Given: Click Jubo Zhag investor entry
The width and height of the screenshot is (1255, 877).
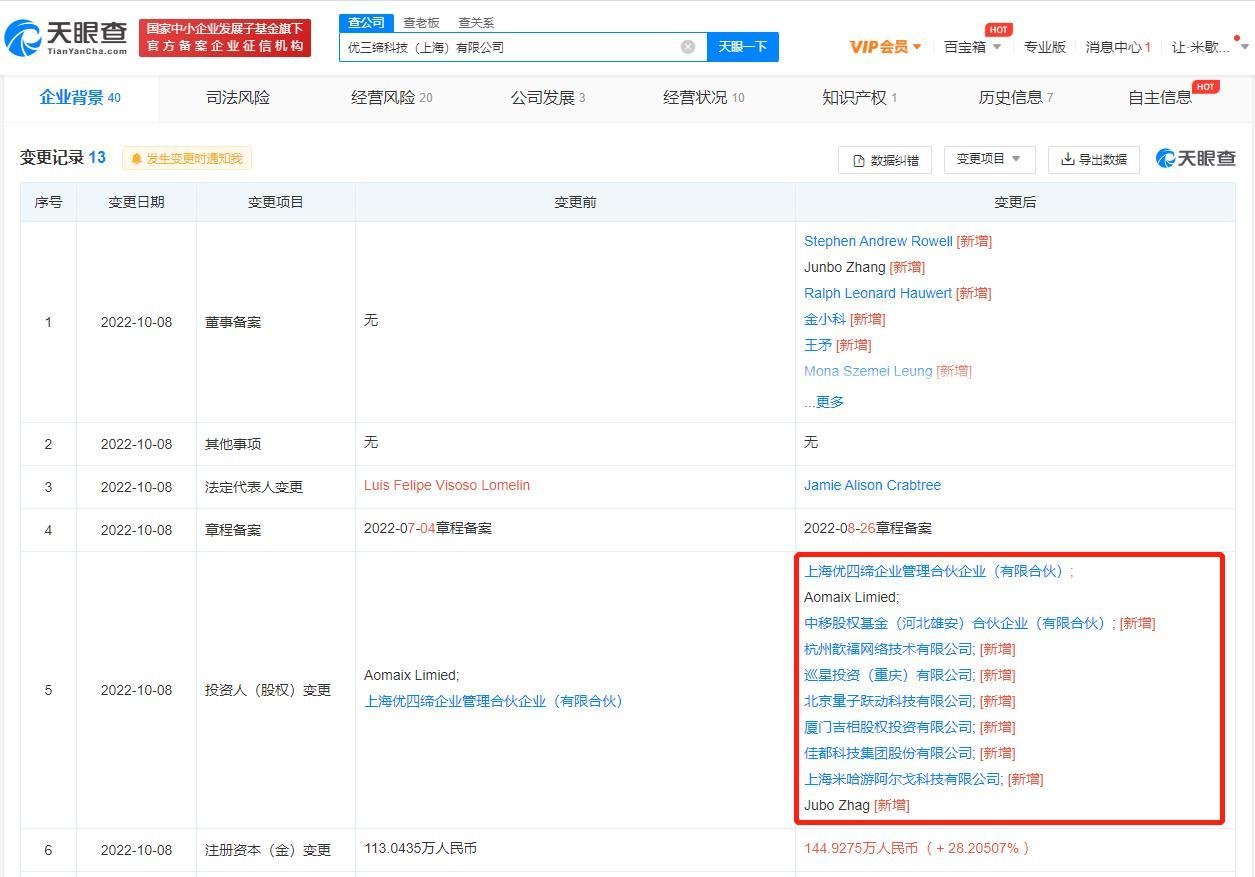Looking at the screenshot, I should click(x=837, y=805).
